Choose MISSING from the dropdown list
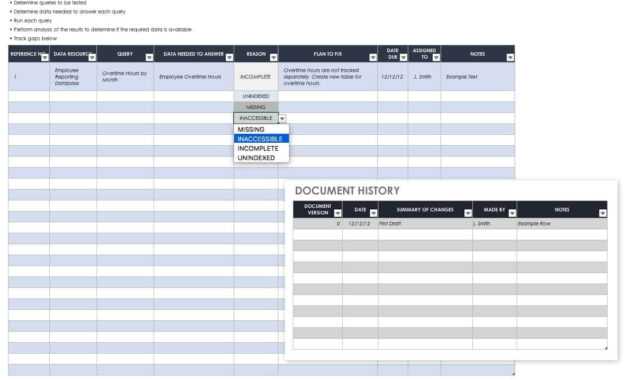 (x=261, y=129)
